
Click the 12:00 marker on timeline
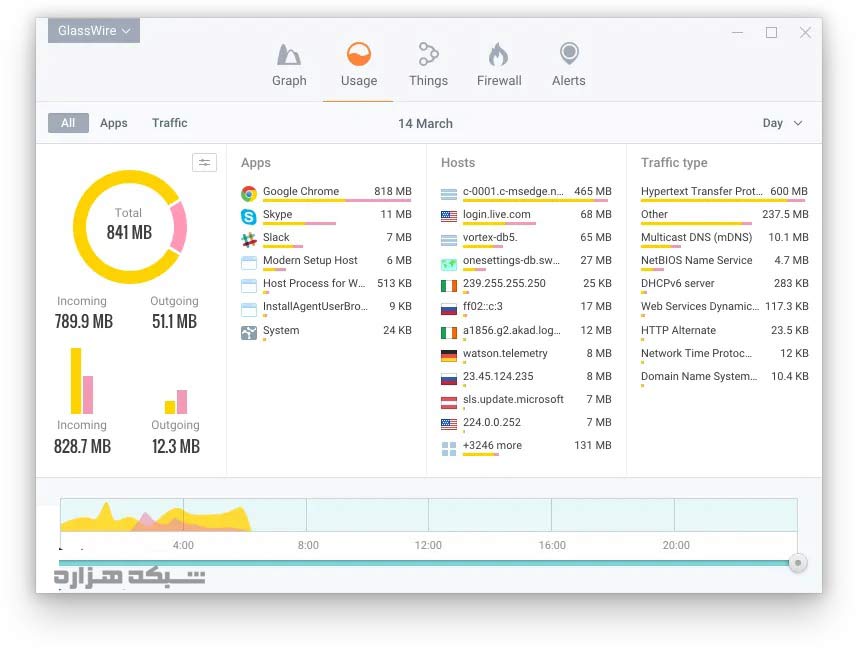tap(428, 546)
